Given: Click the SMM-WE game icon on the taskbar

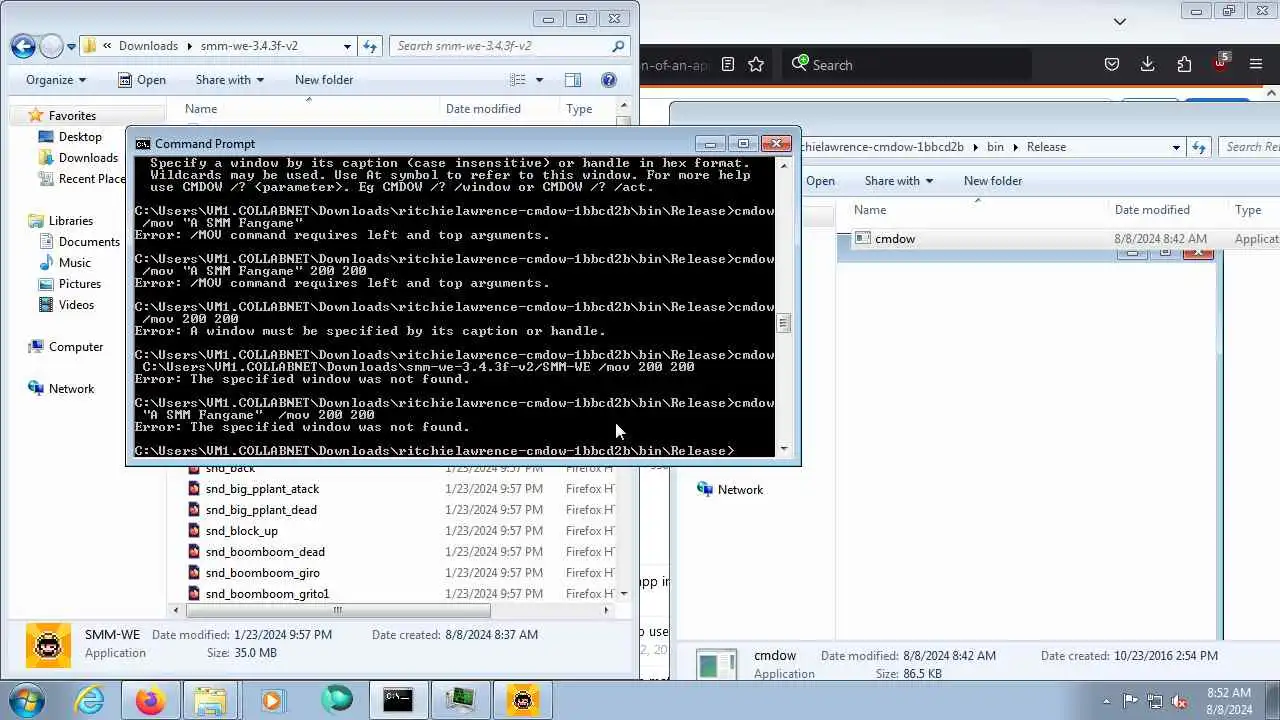Looking at the screenshot, I should (523, 700).
